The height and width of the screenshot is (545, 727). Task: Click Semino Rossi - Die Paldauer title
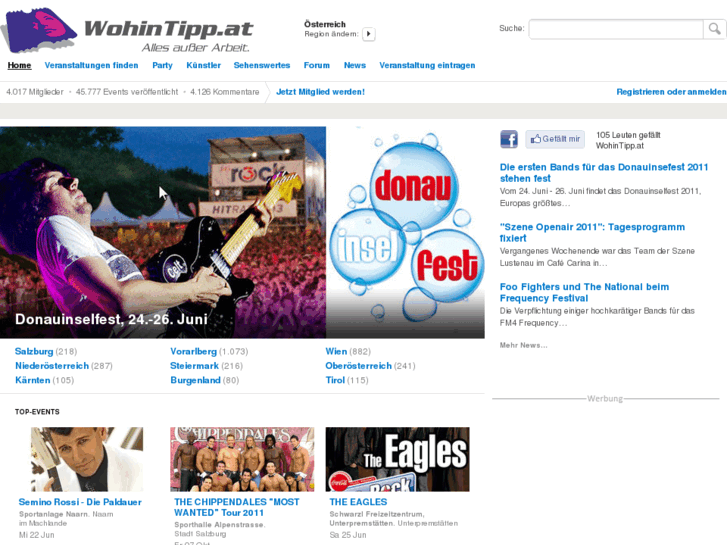80,502
